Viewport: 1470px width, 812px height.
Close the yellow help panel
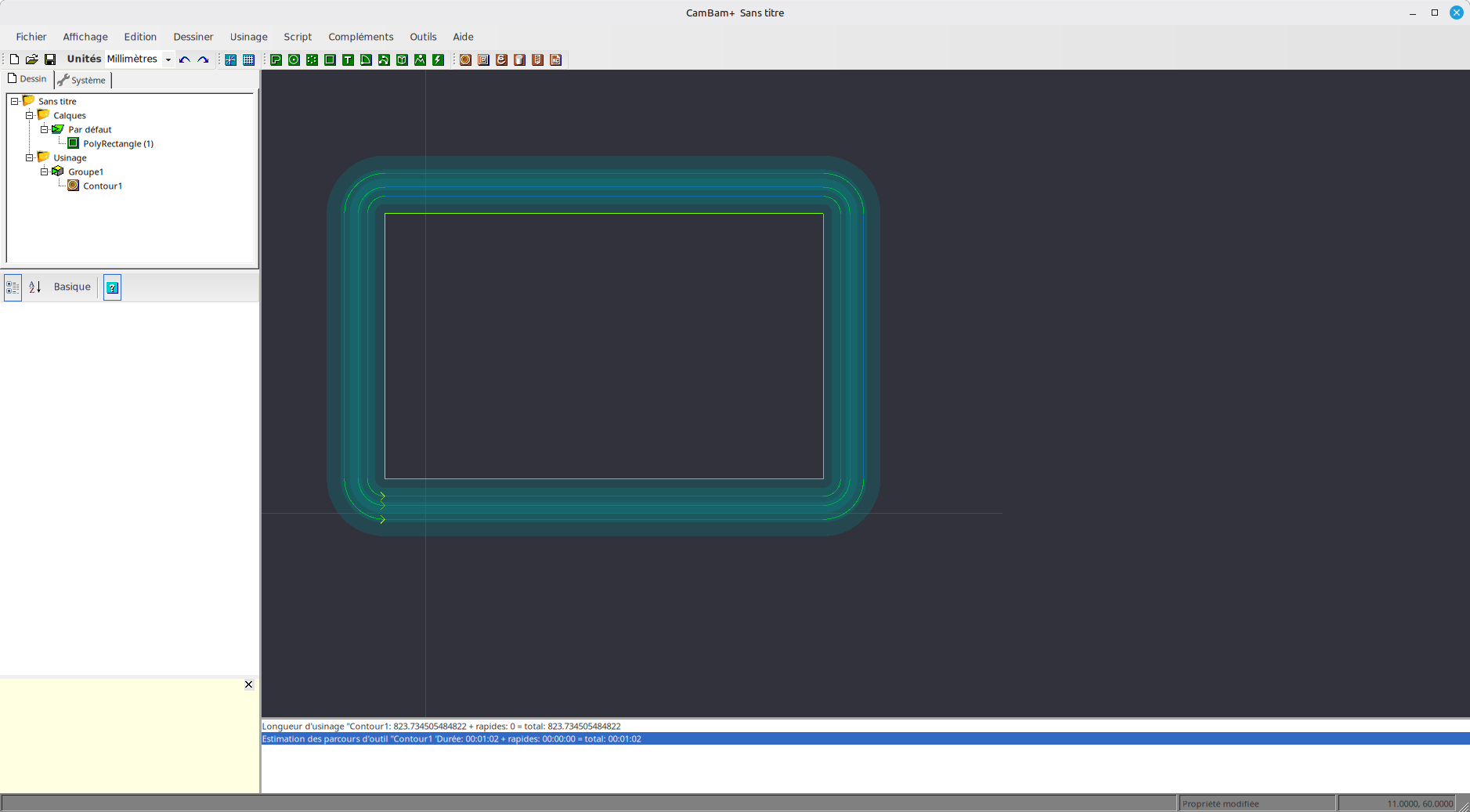[x=248, y=684]
